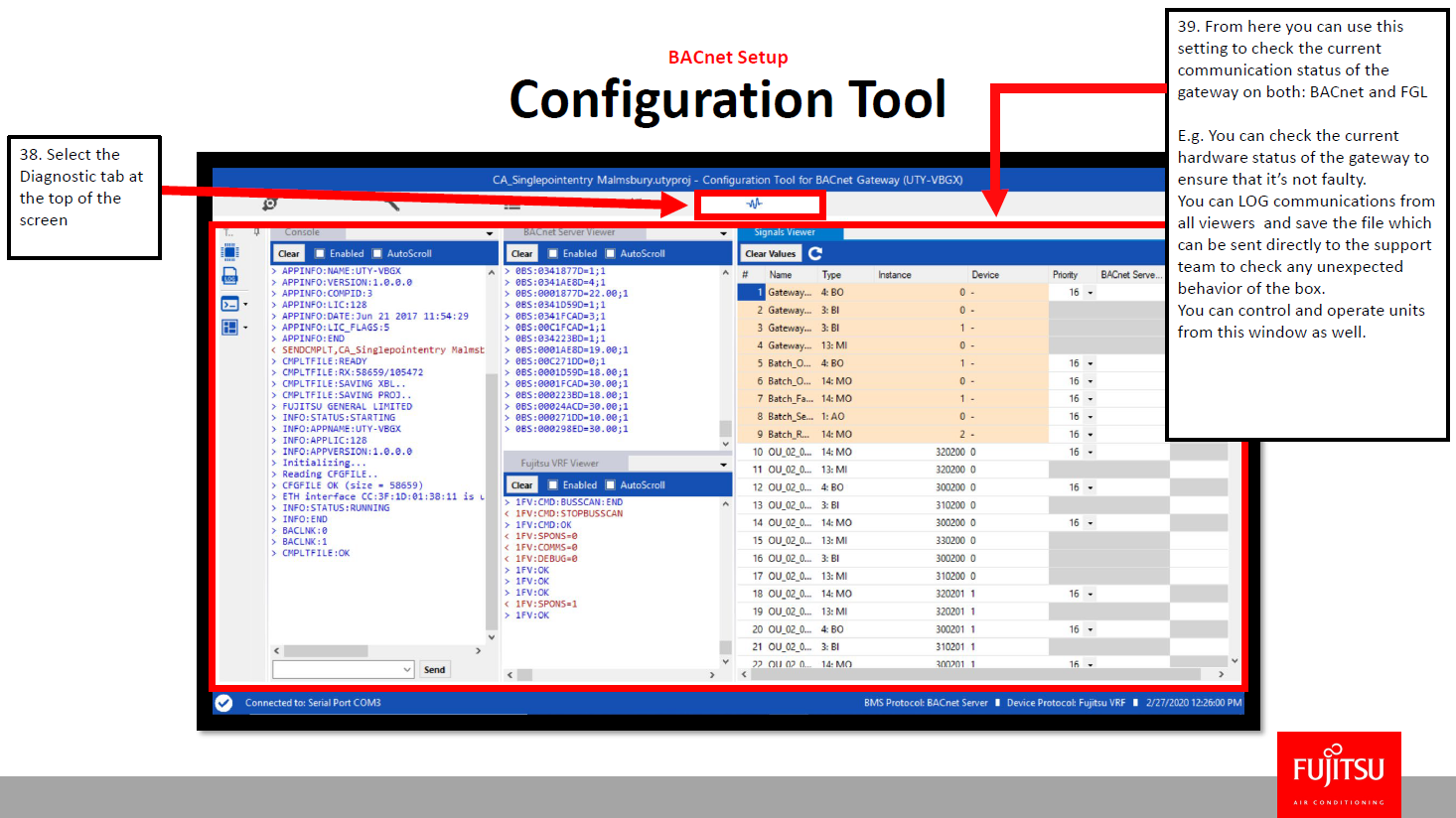Open Priority dropdown for signal row 12
Viewport: 1456px width, 818px height.
point(1090,487)
